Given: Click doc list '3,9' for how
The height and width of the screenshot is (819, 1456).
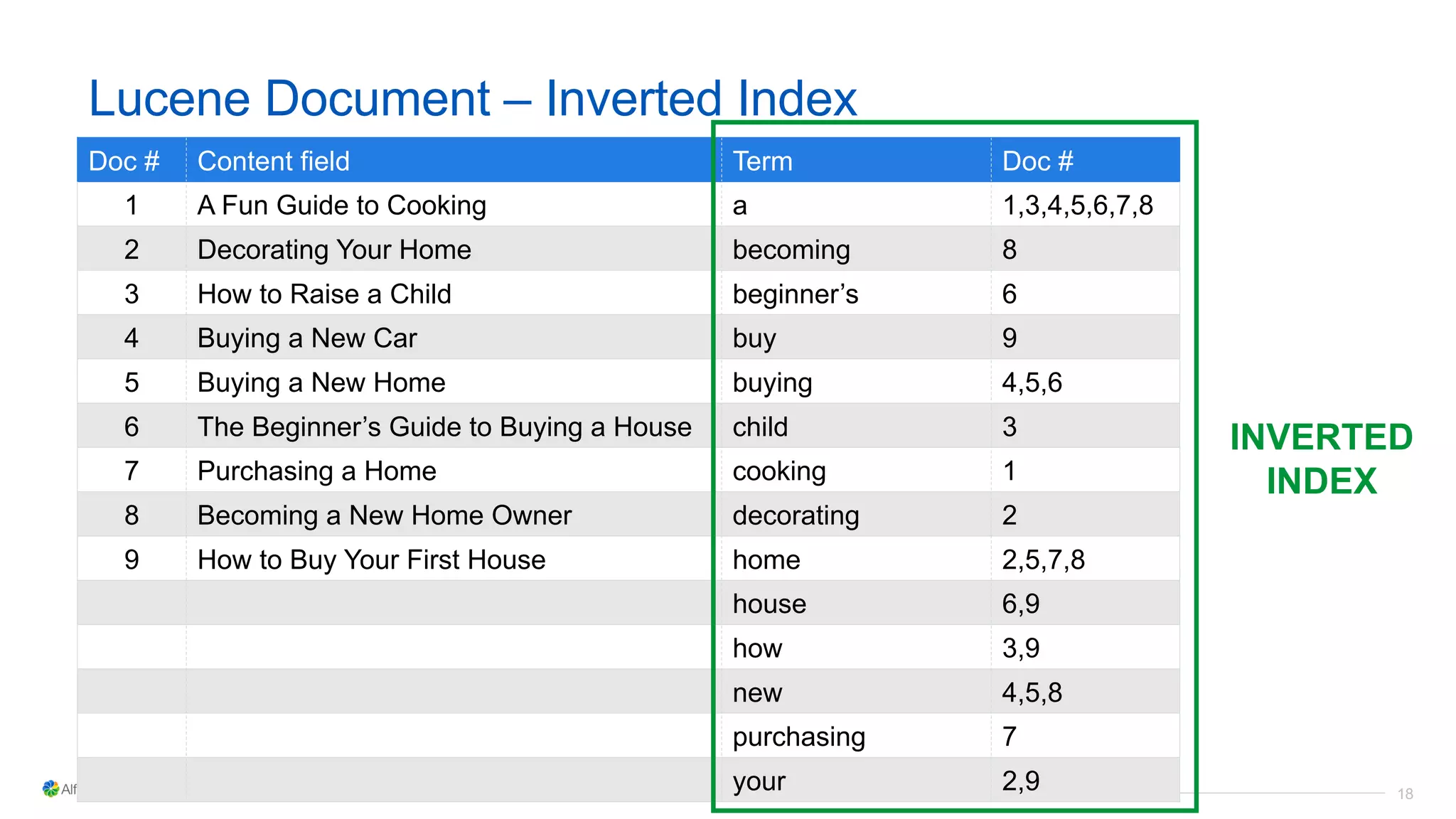Looking at the screenshot, I should pyautogui.click(x=1021, y=648).
